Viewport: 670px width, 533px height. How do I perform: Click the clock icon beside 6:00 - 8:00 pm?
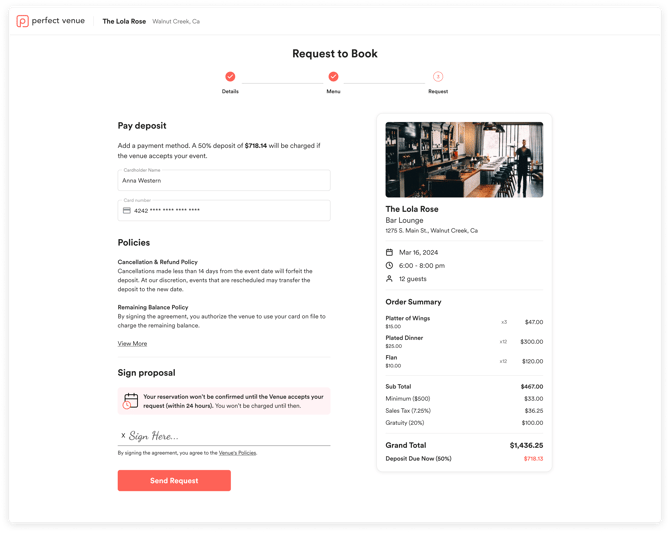pos(390,266)
